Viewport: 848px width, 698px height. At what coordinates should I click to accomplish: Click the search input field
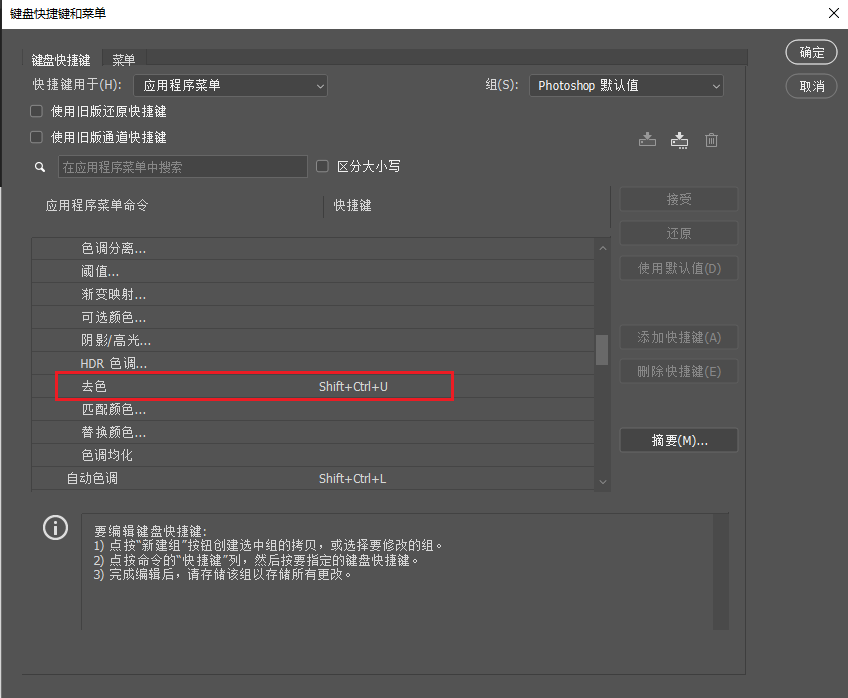[x=183, y=166]
